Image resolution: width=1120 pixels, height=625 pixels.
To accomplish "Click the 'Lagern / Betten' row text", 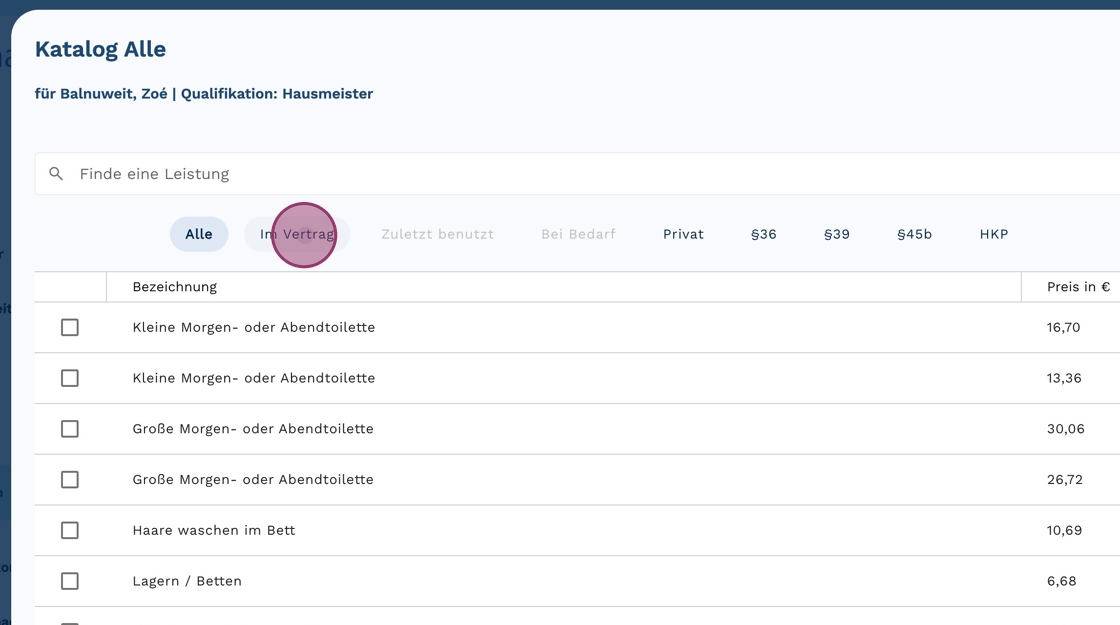I will click(x=187, y=581).
